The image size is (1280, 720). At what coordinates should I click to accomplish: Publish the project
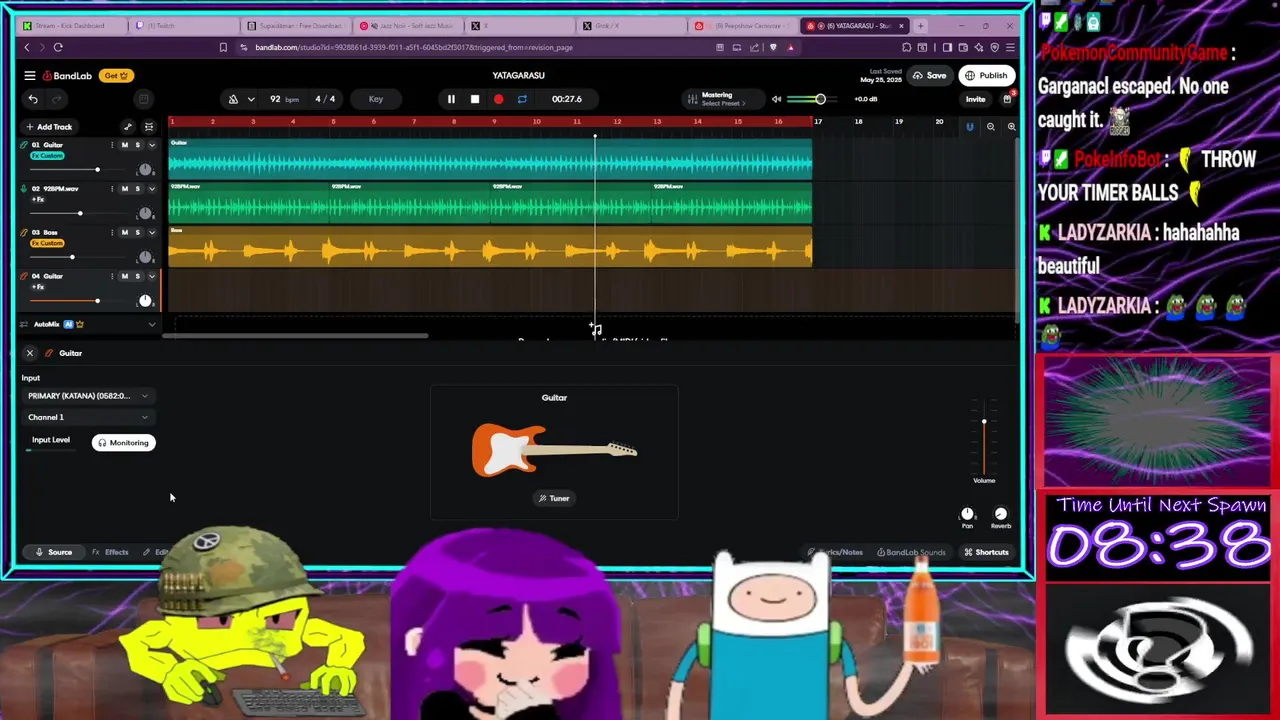coord(986,76)
